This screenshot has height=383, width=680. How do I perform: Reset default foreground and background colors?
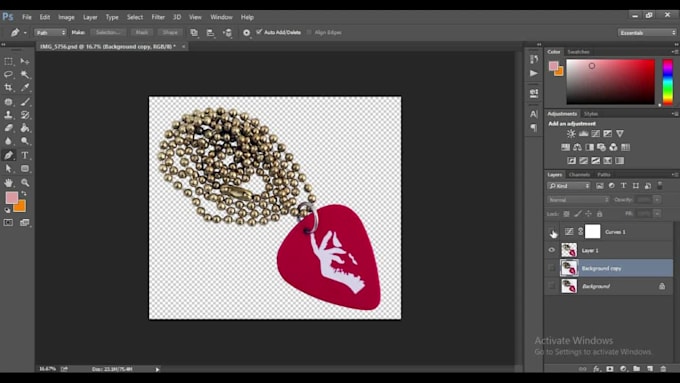click(7, 210)
